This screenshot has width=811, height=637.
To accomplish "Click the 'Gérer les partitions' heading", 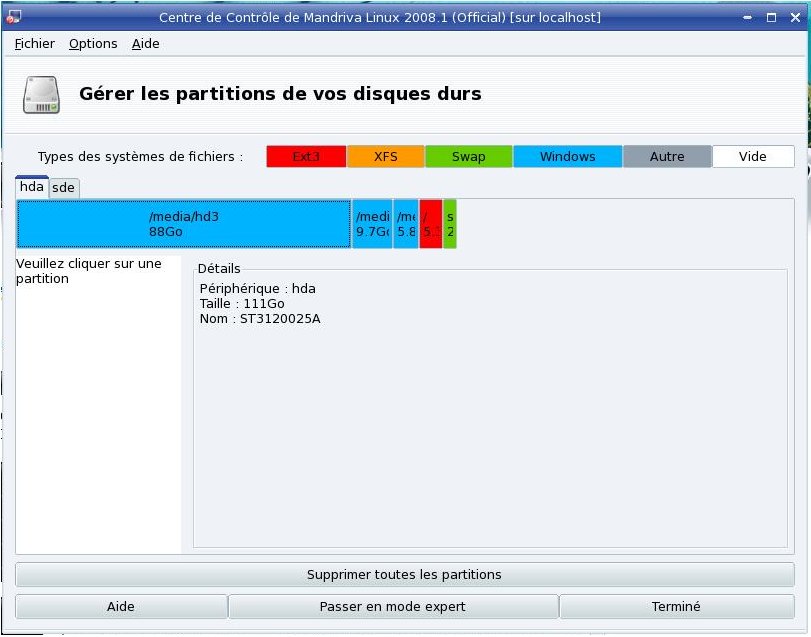I will click(280, 94).
